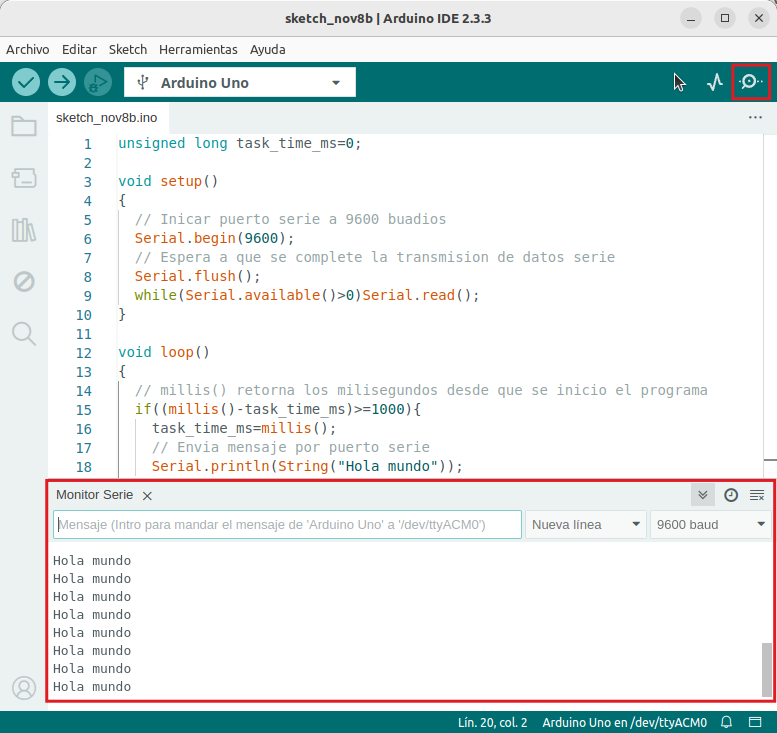Open the Herramientas menu
Viewport: 777px width, 733px height.
click(198, 49)
